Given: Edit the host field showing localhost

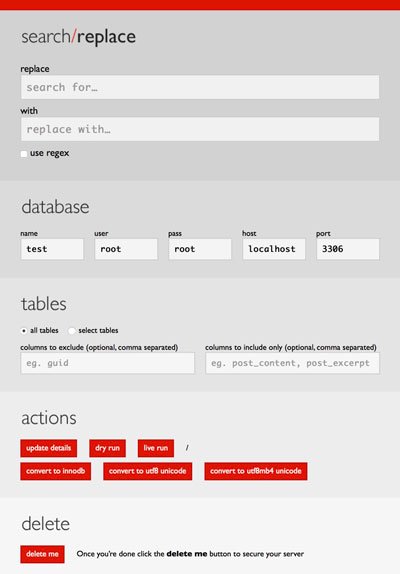Looking at the screenshot, I should coord(274,249).
